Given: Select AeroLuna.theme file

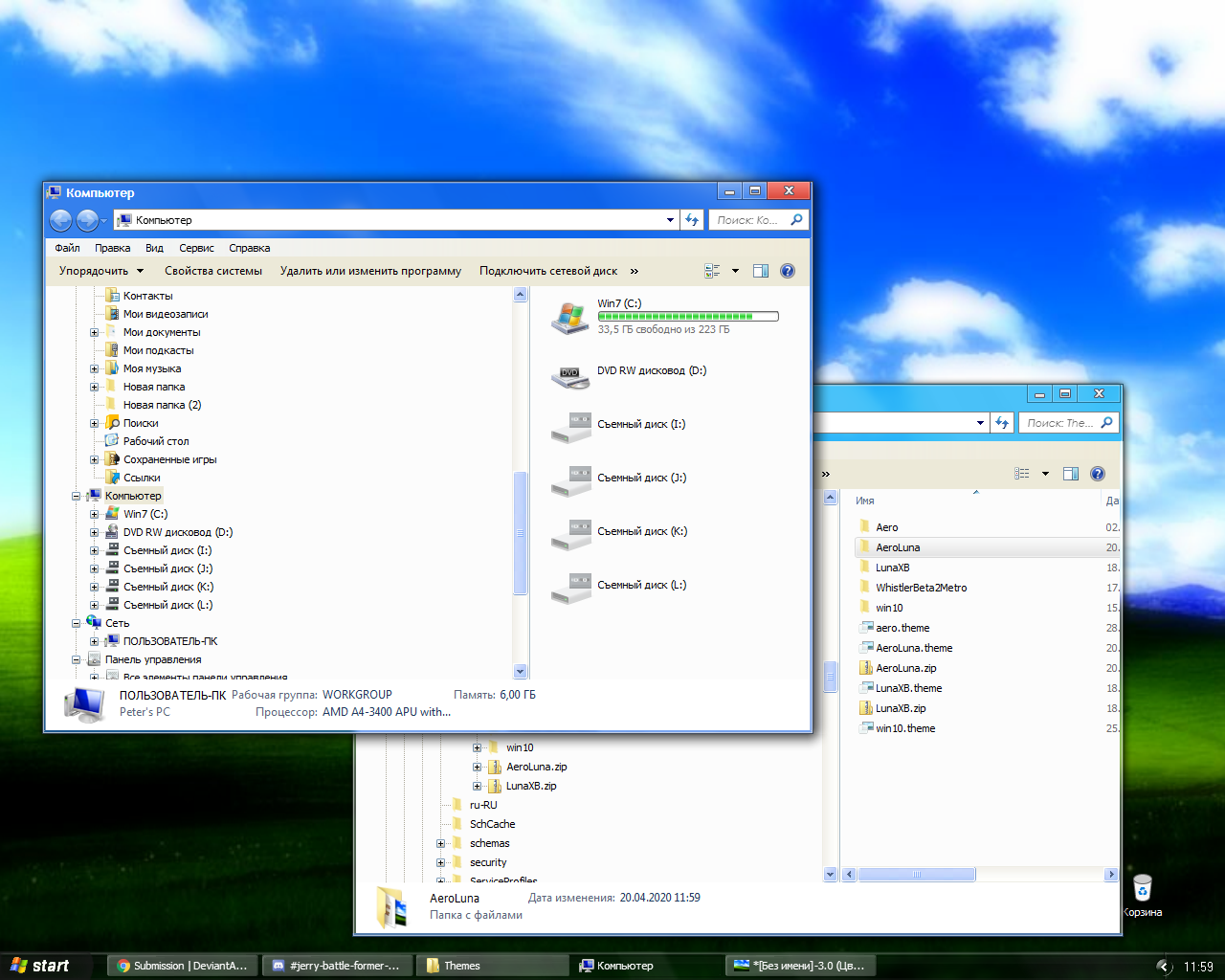Looking at the screenshot, I should [914, 648].
